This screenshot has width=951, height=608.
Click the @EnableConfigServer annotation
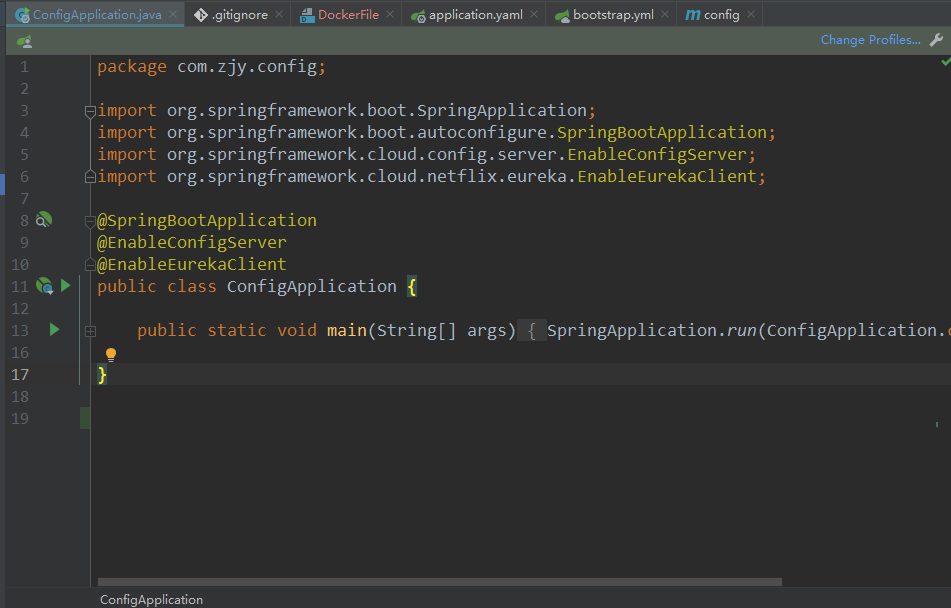(x=192, y=242)
